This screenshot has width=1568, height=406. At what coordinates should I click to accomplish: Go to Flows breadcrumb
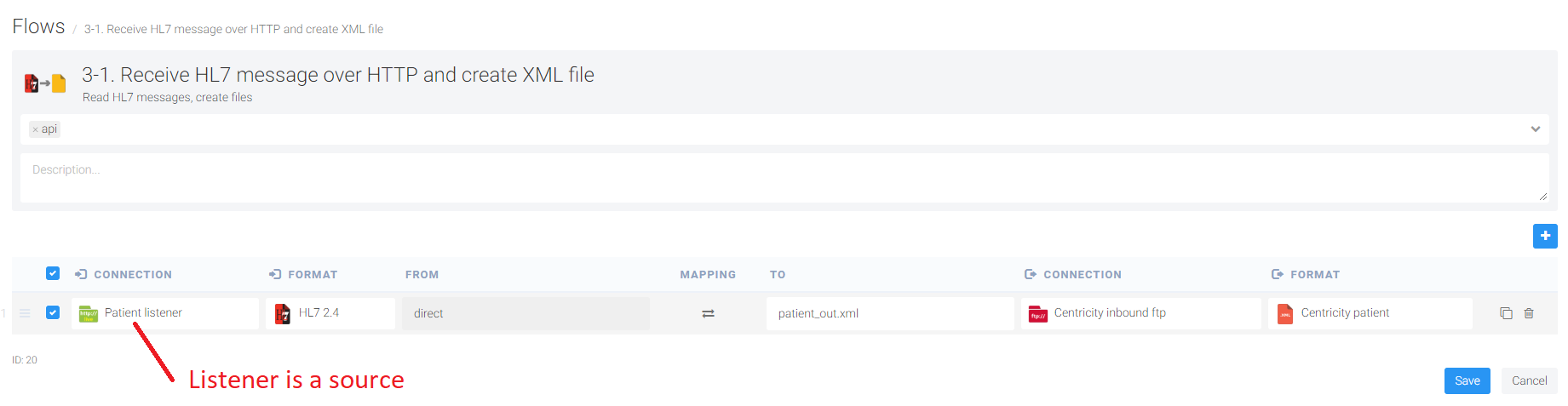tap(38, 26)
